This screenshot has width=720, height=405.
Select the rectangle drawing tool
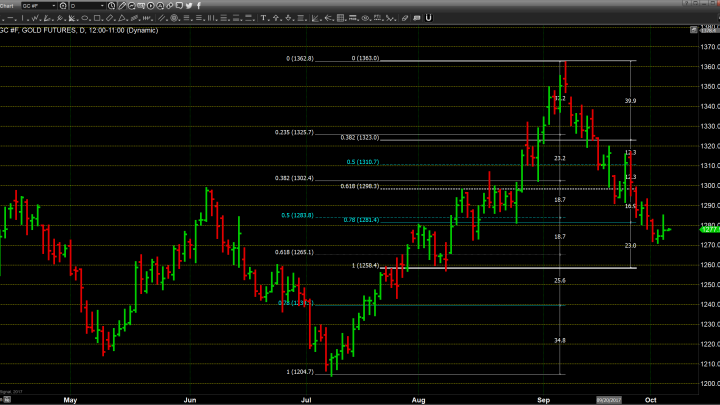click(97, 18)
